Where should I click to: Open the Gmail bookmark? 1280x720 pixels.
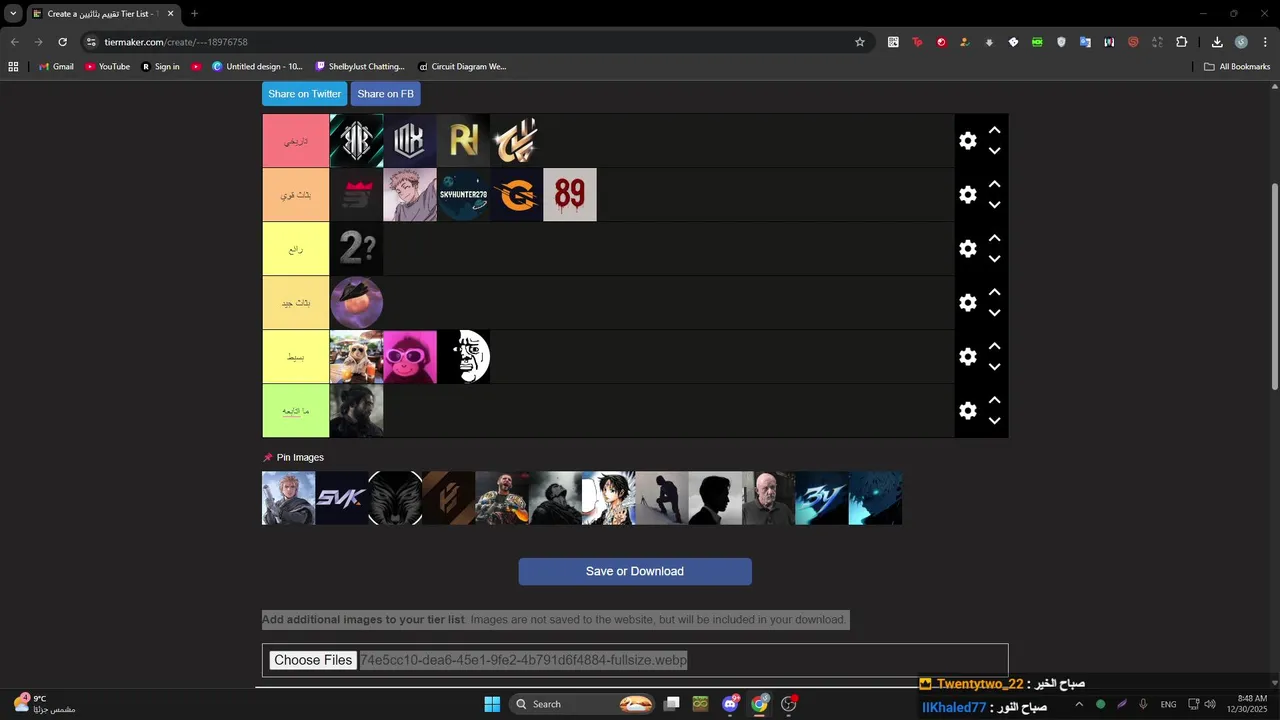[x=56, y=67]
